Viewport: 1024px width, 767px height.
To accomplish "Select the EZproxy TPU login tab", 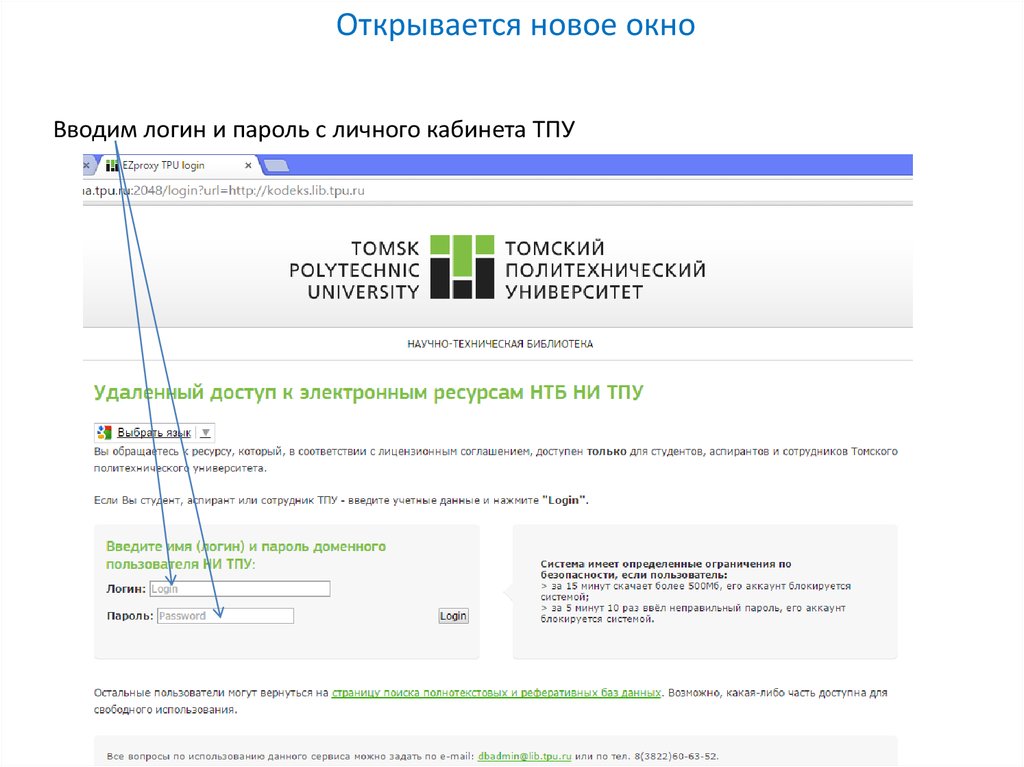I will 178,165.
